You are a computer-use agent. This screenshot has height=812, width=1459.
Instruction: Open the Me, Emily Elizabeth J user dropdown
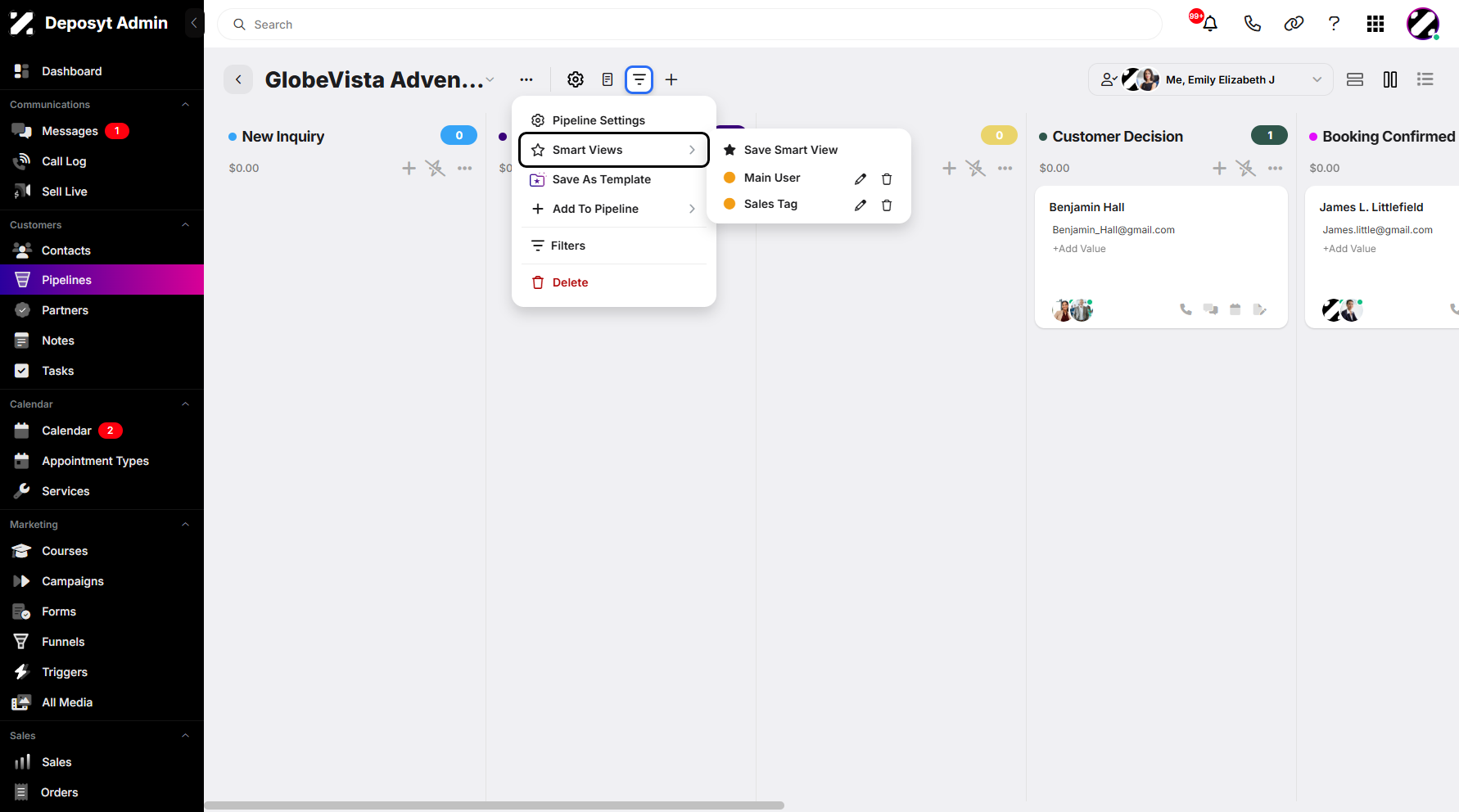click(1211, 79)
